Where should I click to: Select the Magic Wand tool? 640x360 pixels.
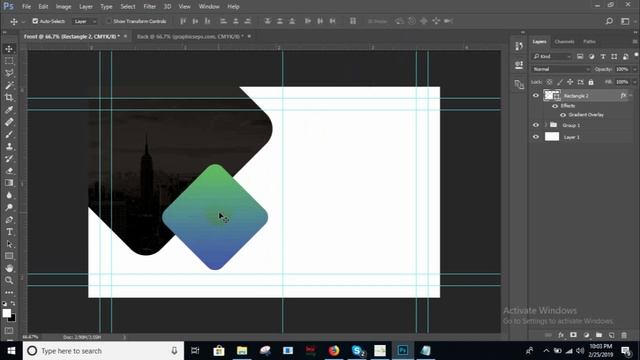tap(9, 86)
